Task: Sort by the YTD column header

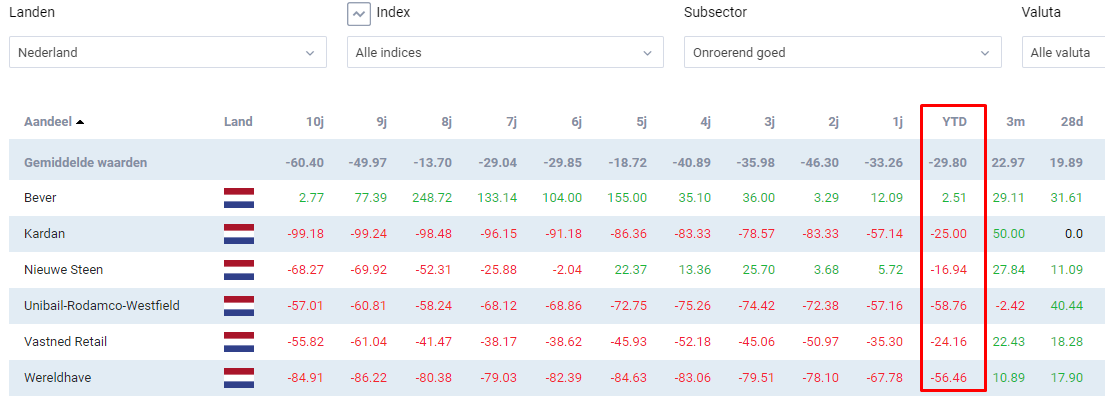Action: (954, 122)
